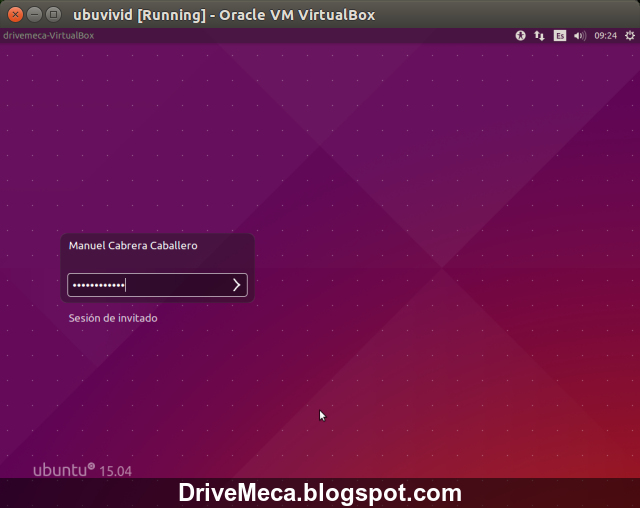
Task: Submit password with the arrow button
Action: (x=236, y=285)
